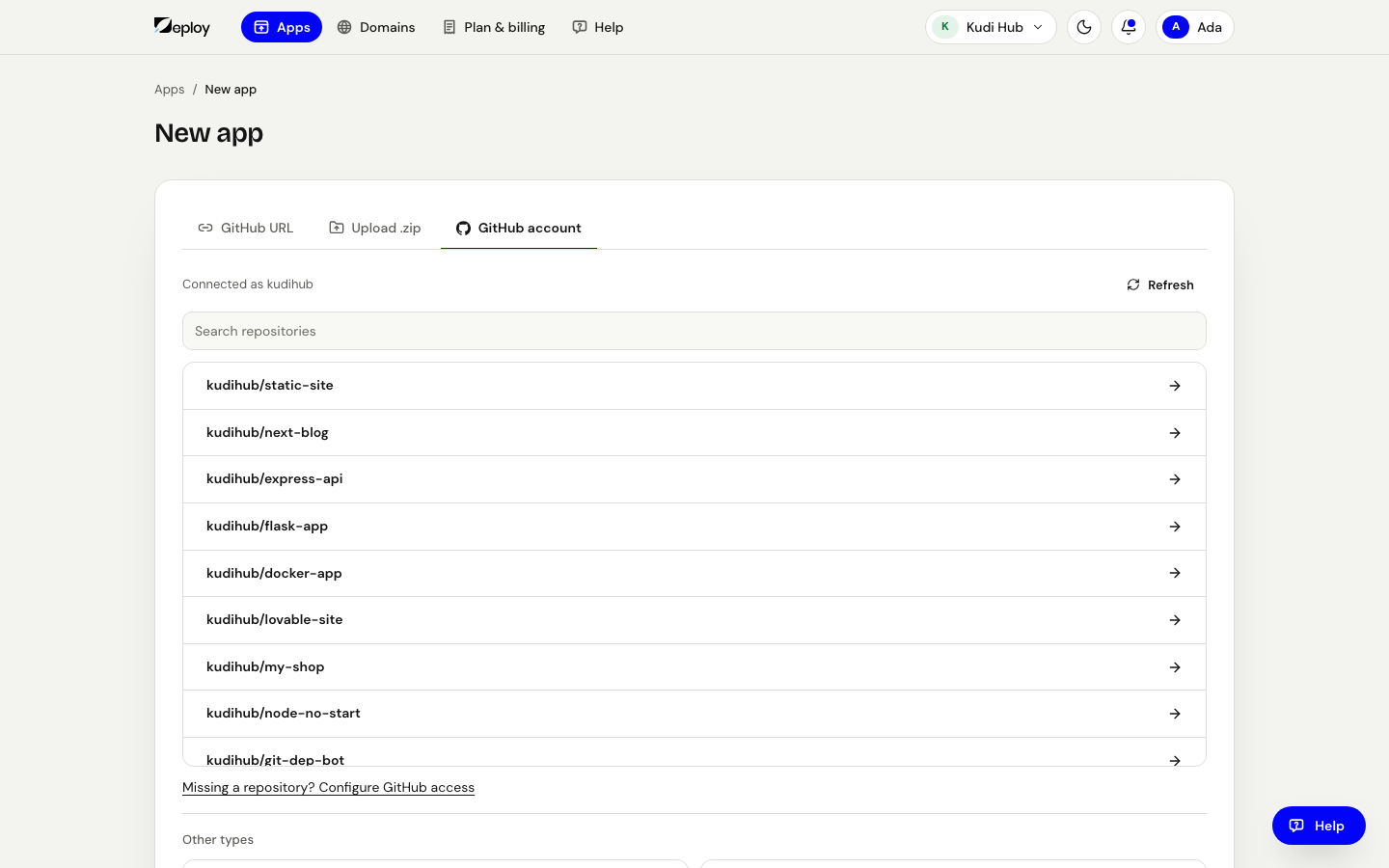Click the Kudi Hub chevron arrow
The height and width of the screenshot is (868, 1389).
[1038, 27]
